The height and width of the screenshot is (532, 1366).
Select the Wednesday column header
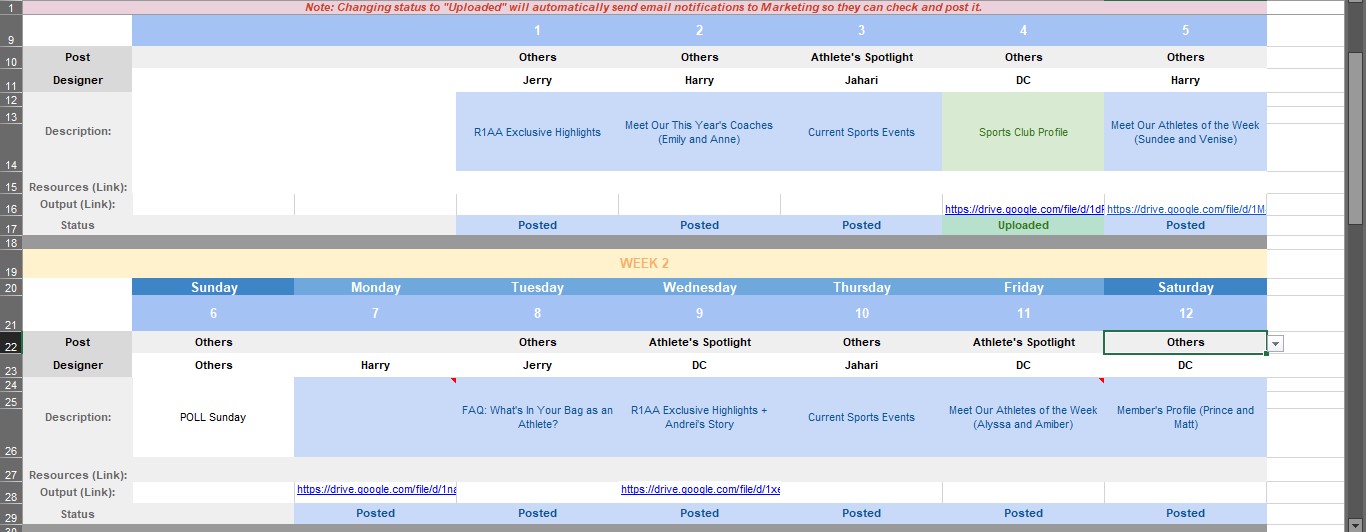pyautogui.click(x=700, y=287)
